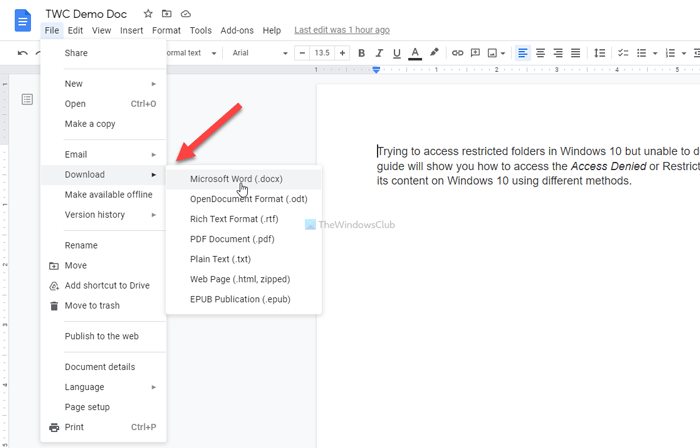Image resolution: width=700 pixels, height=448 pixels.
Task: Click the undo arrow in toolbar
Action: tap(22, 52)
